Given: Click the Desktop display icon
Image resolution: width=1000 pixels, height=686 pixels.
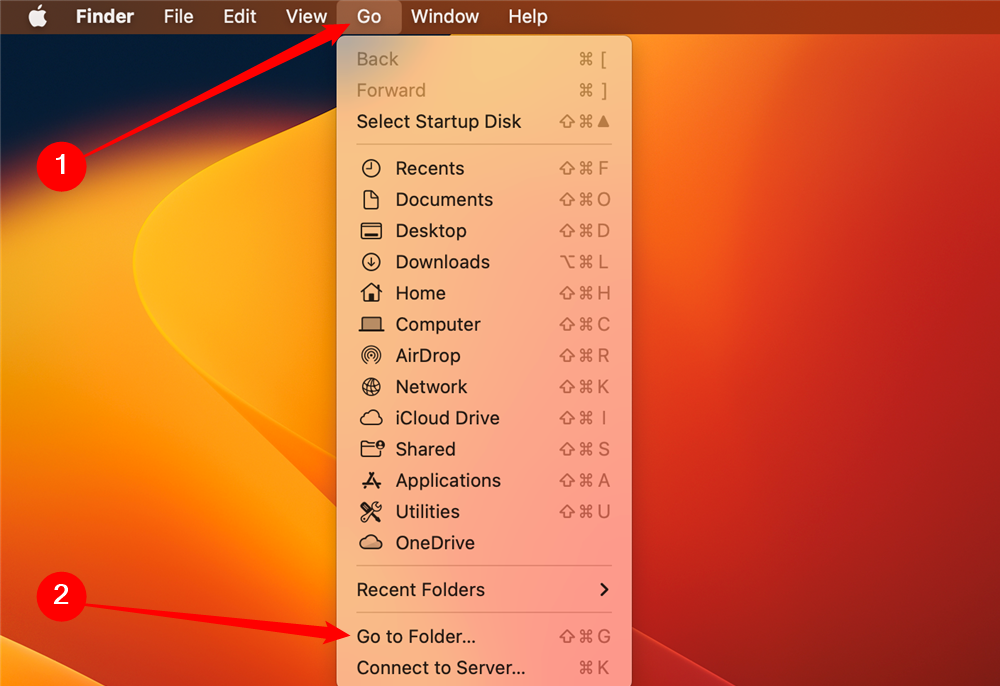Looking at the screenshot, I should tap(371, 231).
